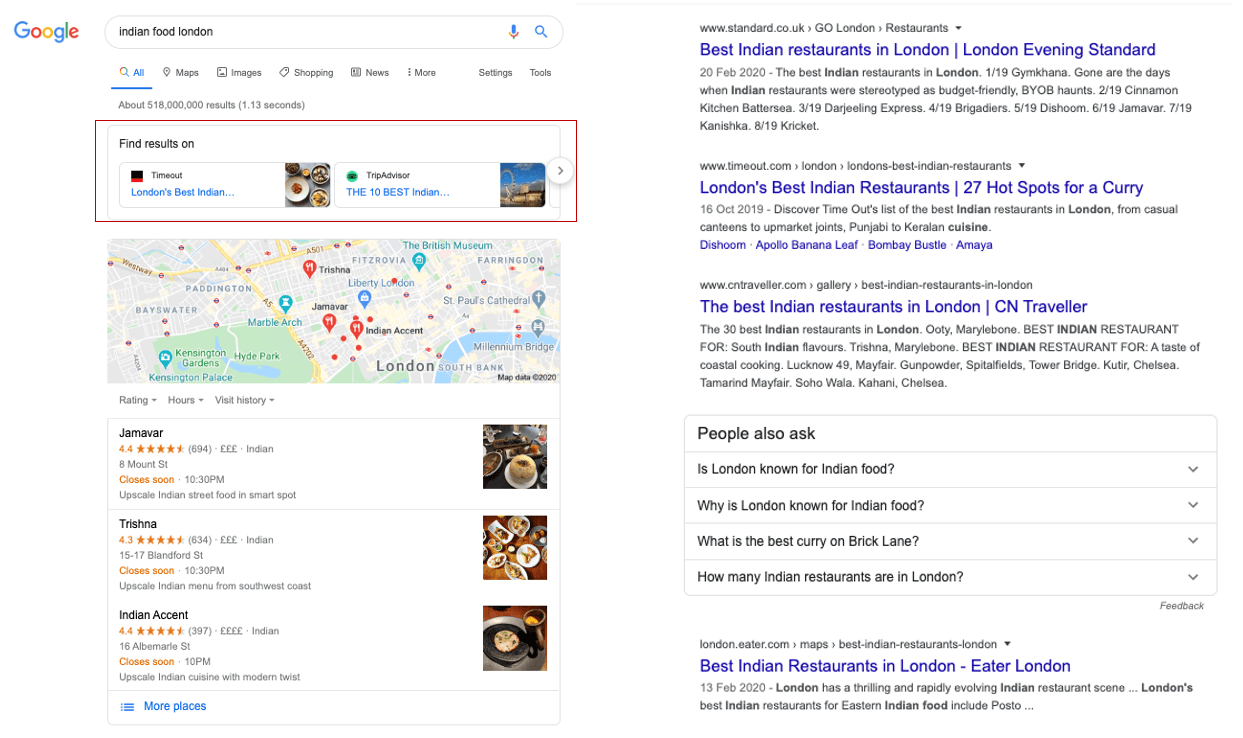Open the Jamavar listing photo
Screen dimensions: 1243x738
[514, 457]
